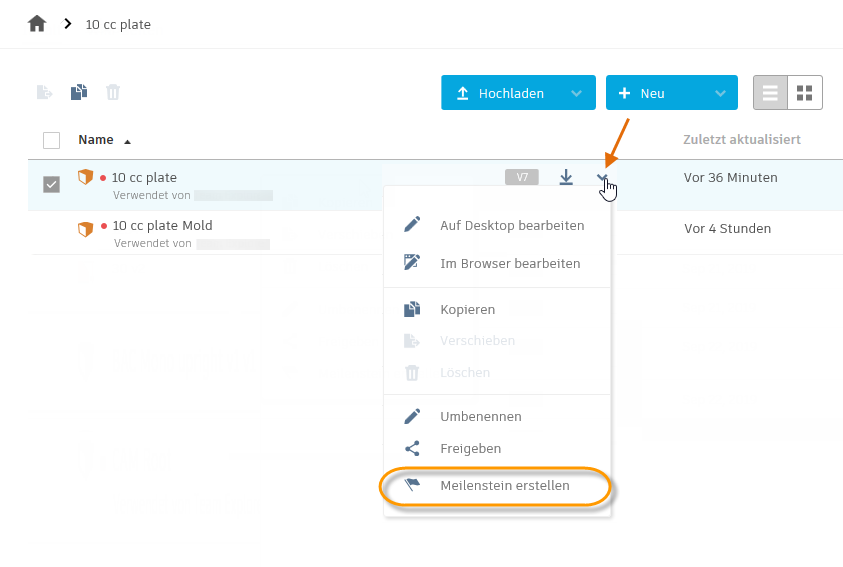The width and height of the screenshot is (843, 567).
Task: Click the 10 cc plate Mold component icon
Action: pos(86,228)
